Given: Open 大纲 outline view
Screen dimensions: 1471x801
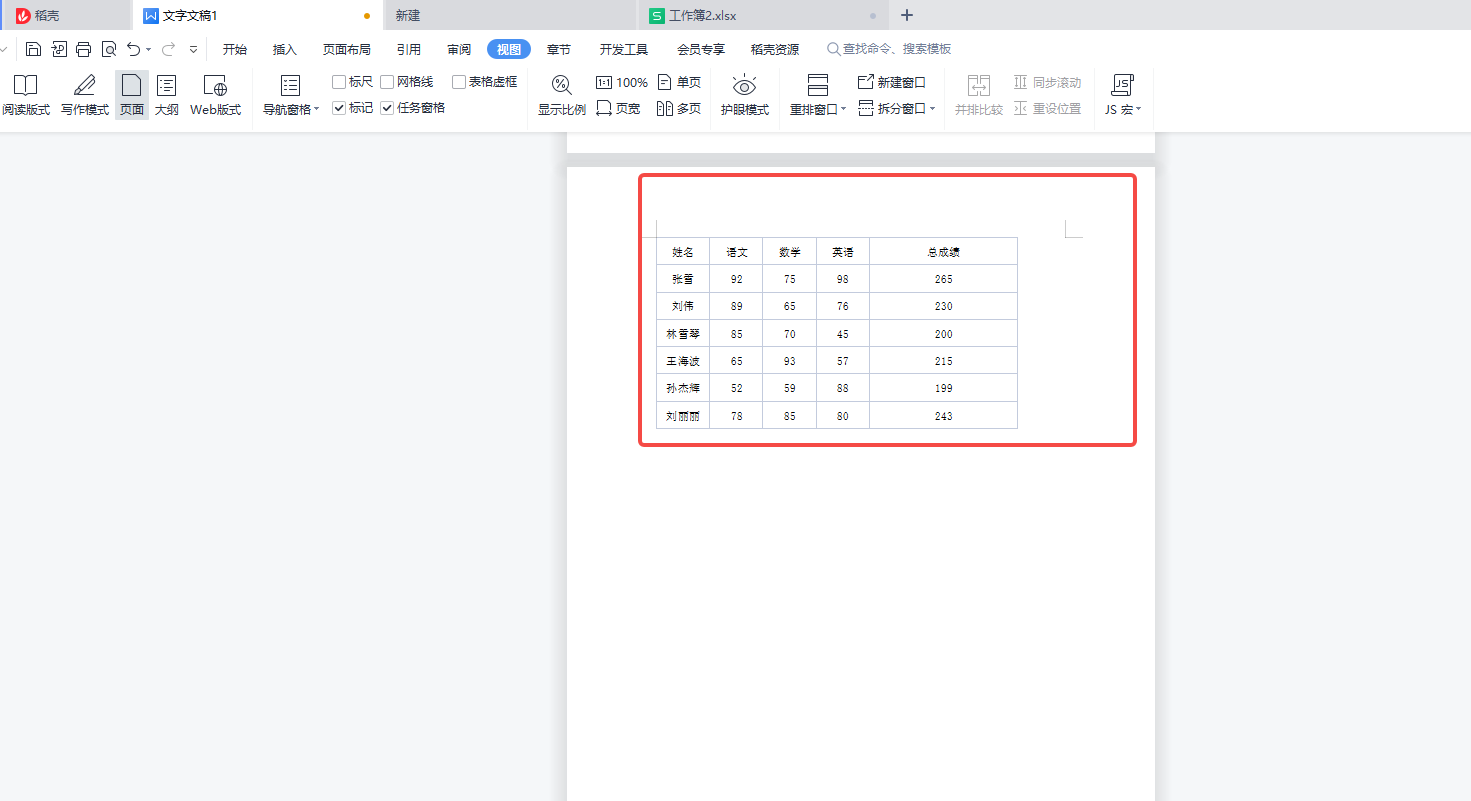Looking at the screenshot, I should [166, 95].
